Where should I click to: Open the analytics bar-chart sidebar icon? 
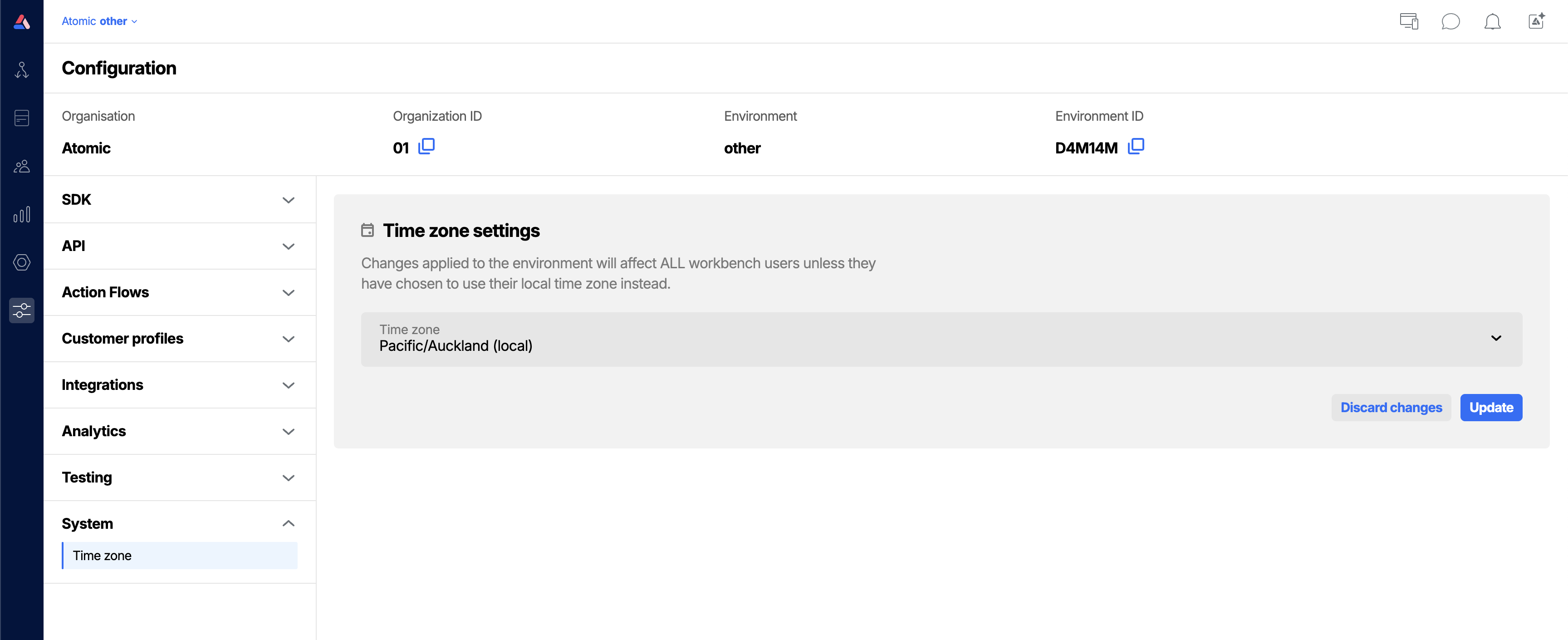click(x=22, y=214)
